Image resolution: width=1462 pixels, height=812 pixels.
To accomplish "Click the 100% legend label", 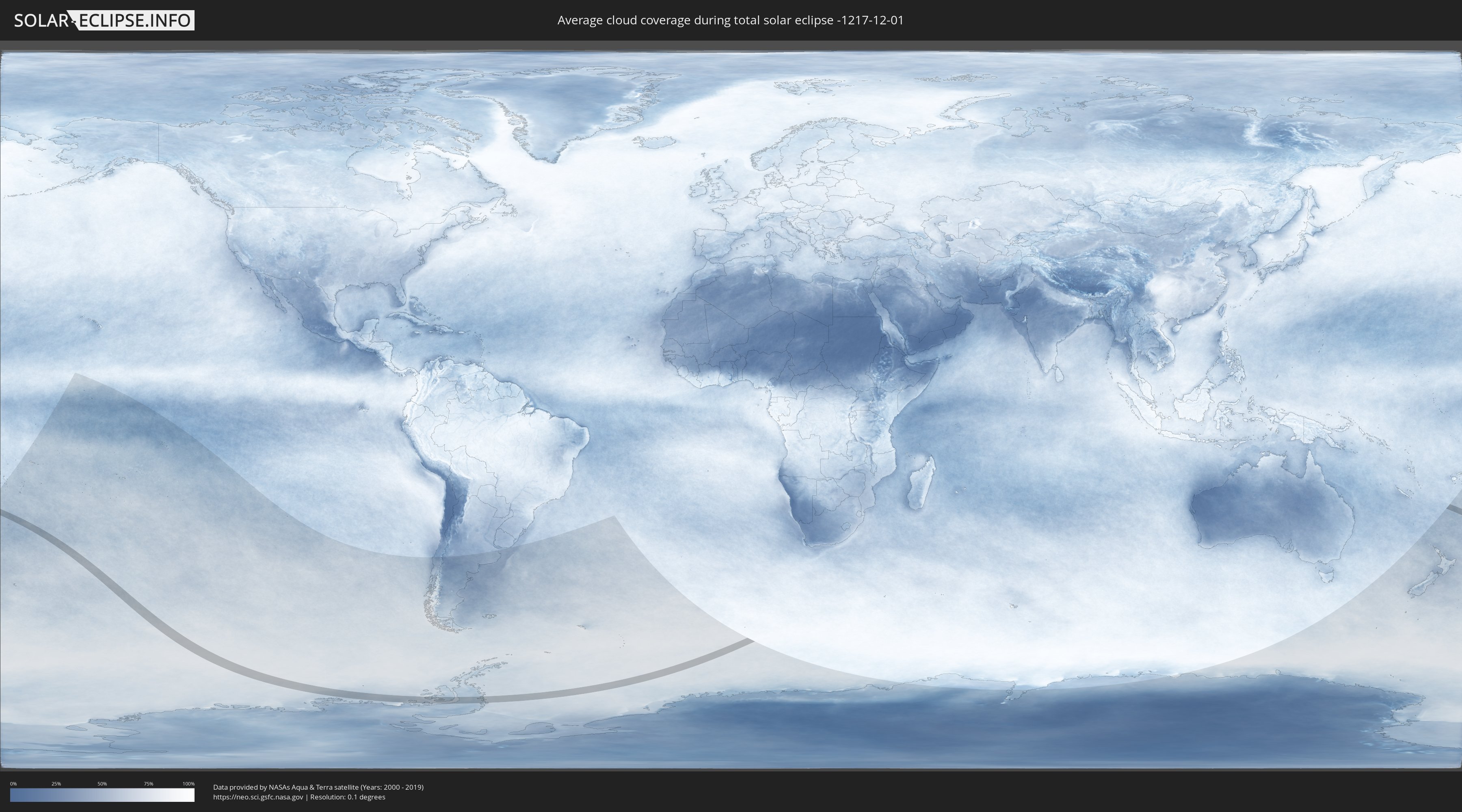I will [188, 784].
